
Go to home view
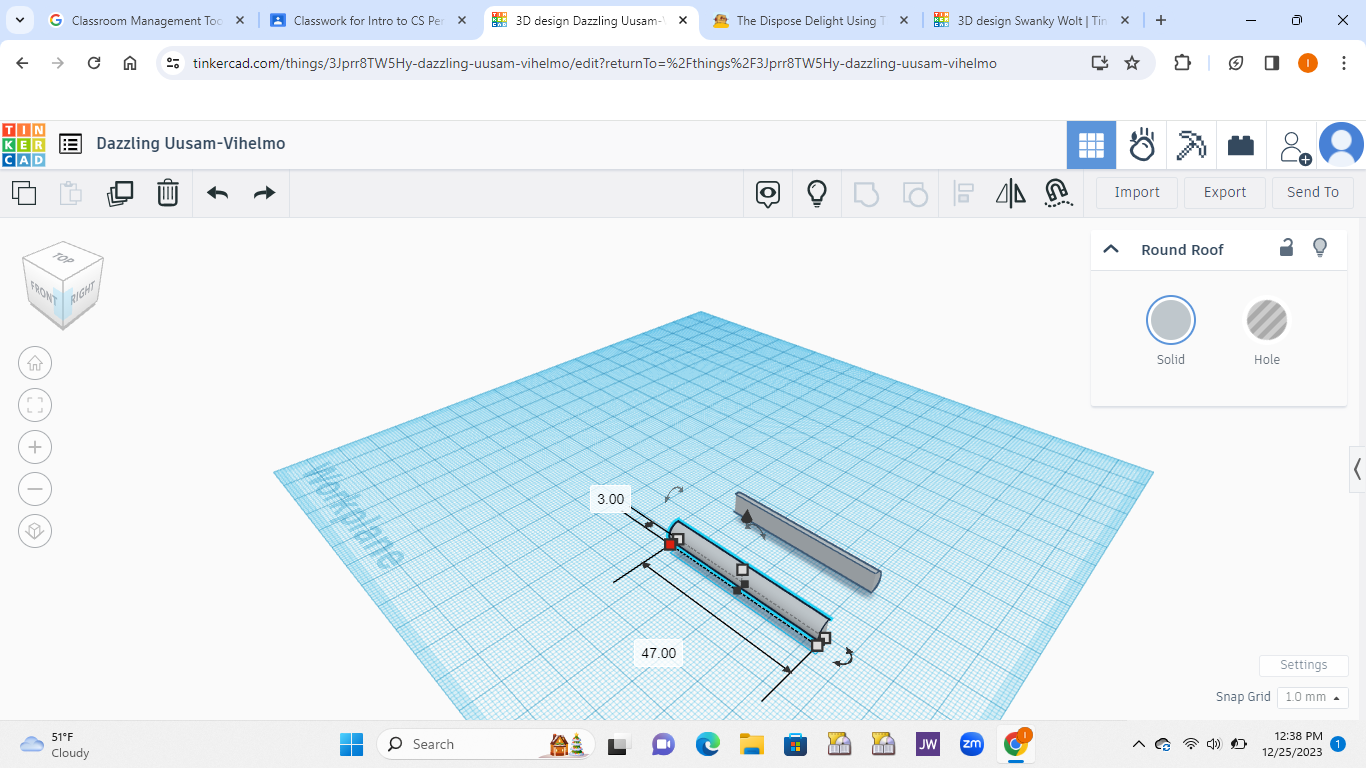click(x=35, y=363)
